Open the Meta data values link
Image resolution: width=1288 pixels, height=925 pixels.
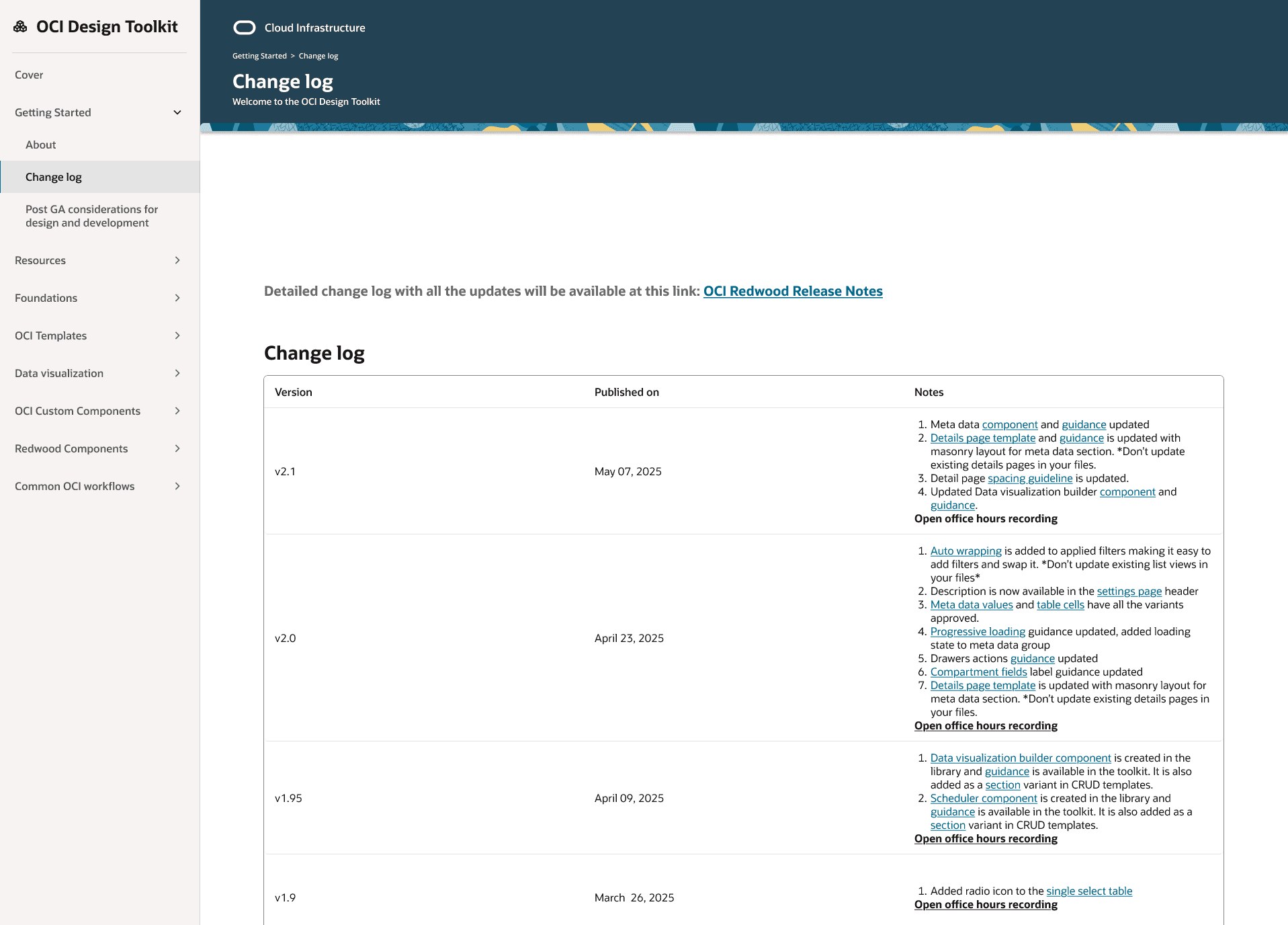tap(972, 604)
